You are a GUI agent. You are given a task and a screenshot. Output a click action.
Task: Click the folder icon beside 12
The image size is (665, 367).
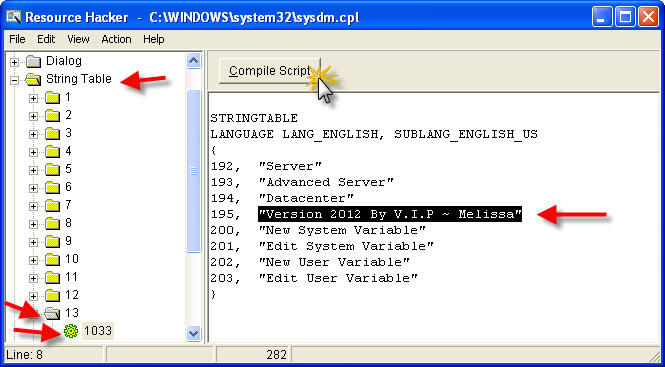[x=52, y=296]
